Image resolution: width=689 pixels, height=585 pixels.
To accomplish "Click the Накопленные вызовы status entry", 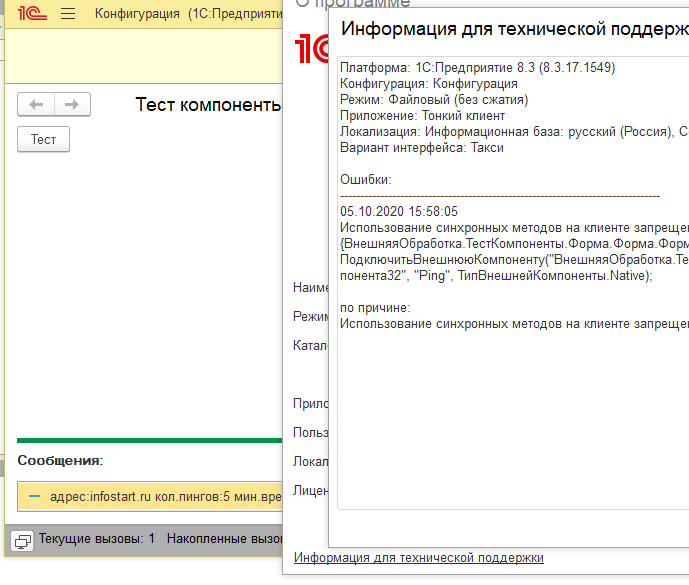I will click(225, 538).
